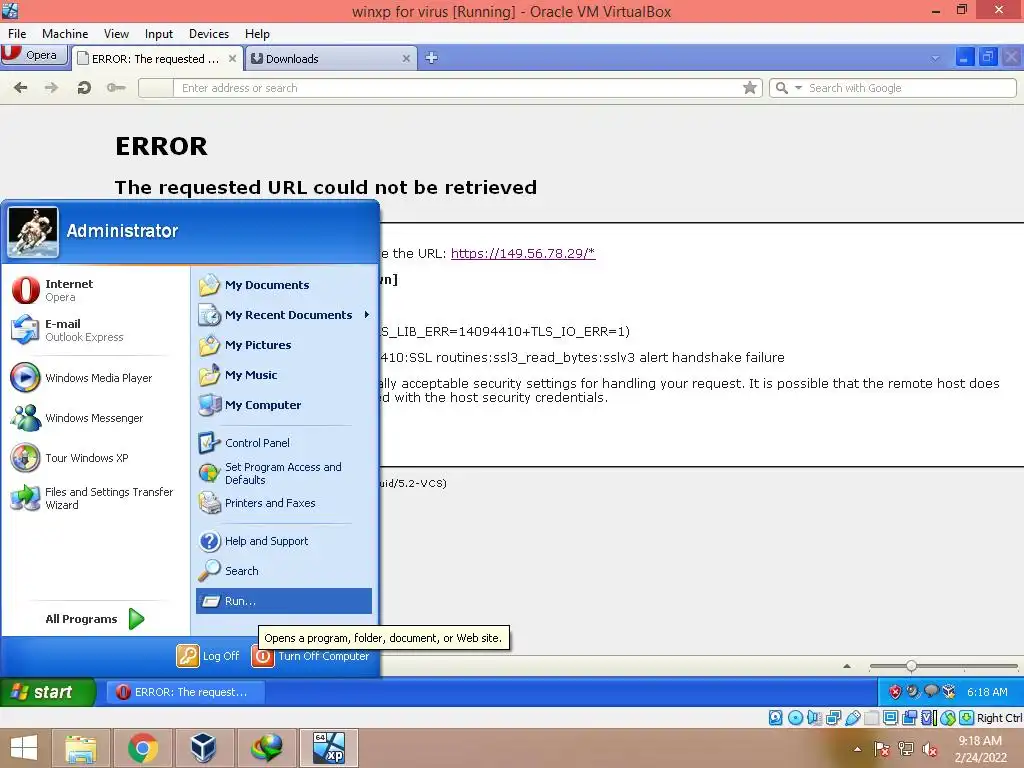Viewport: 1024px width, 768px height.
Task: Open search engine dropdown arrow
Action: (x=798, y=88)
